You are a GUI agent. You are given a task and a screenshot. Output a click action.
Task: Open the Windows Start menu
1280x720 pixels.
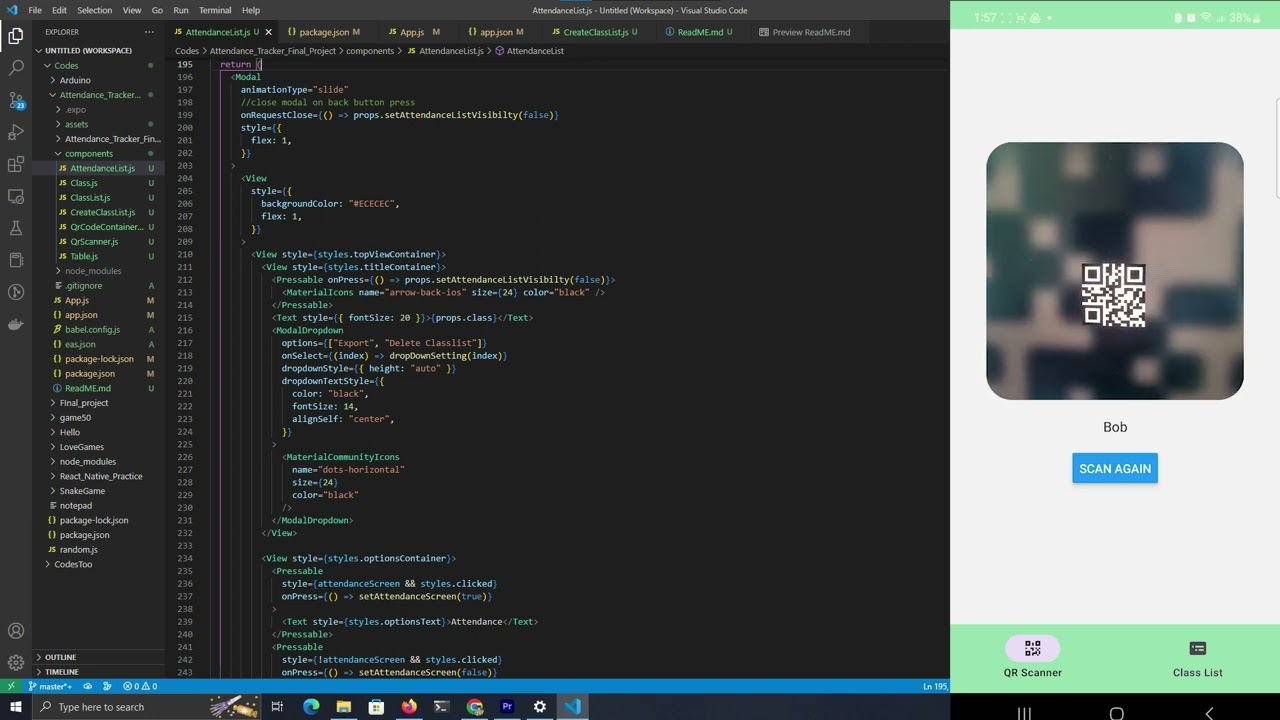(15, 707)
